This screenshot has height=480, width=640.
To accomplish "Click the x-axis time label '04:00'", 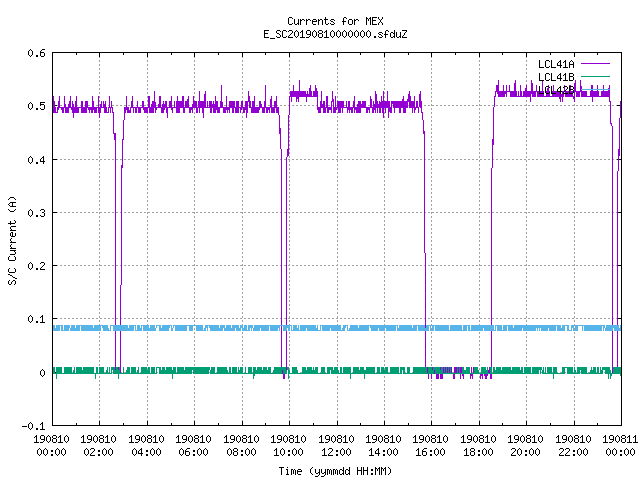I will click(x=146, y=452).
